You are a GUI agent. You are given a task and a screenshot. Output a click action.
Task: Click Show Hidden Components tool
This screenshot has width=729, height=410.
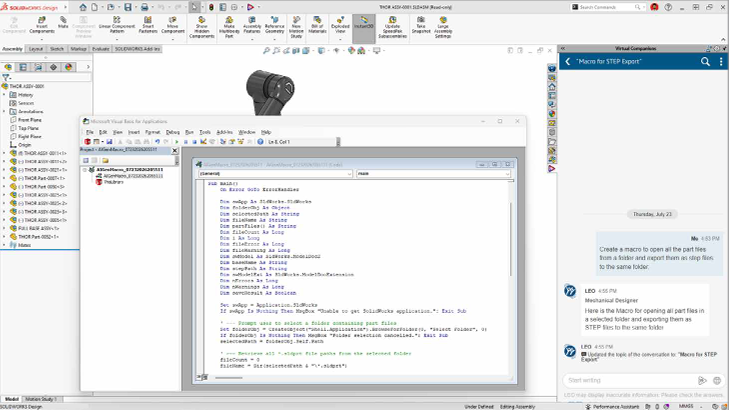click(202, 27)
